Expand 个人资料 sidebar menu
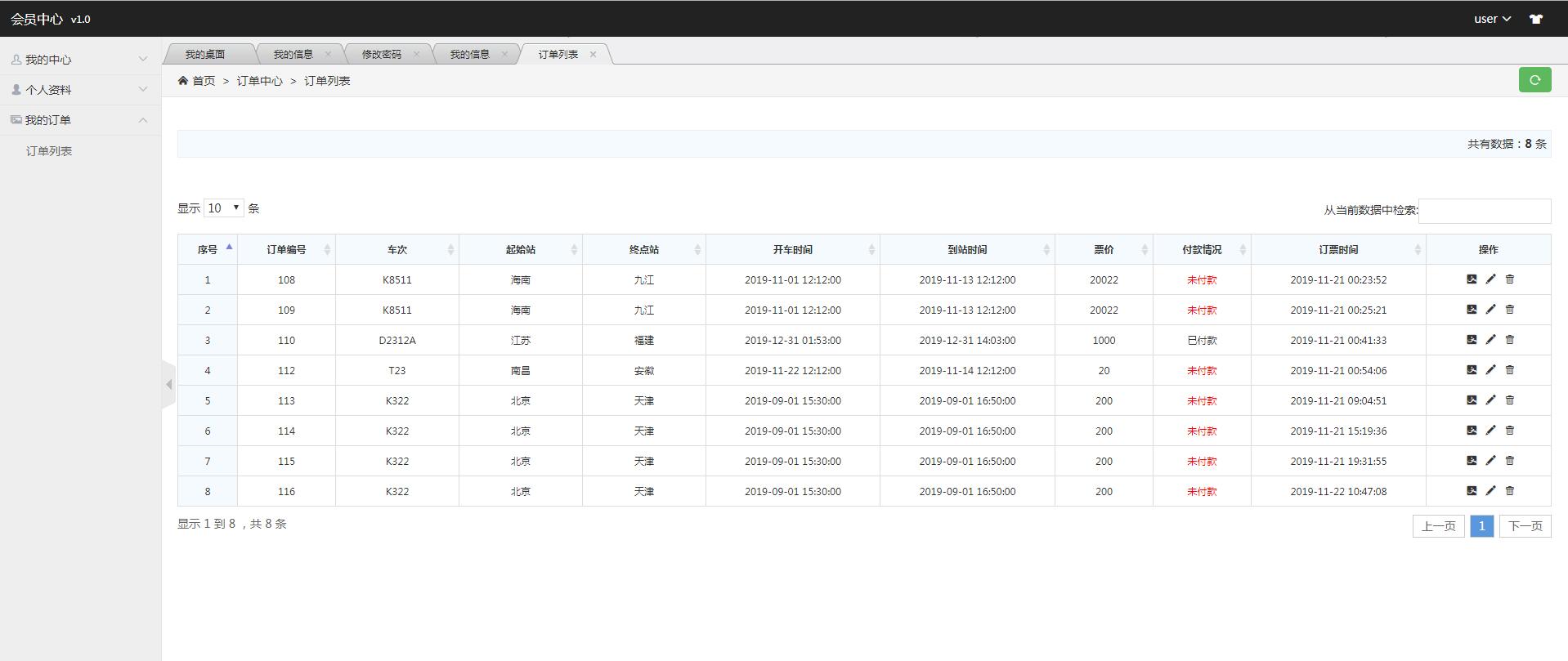This screenshot has width=1568, height=661. 80,90
